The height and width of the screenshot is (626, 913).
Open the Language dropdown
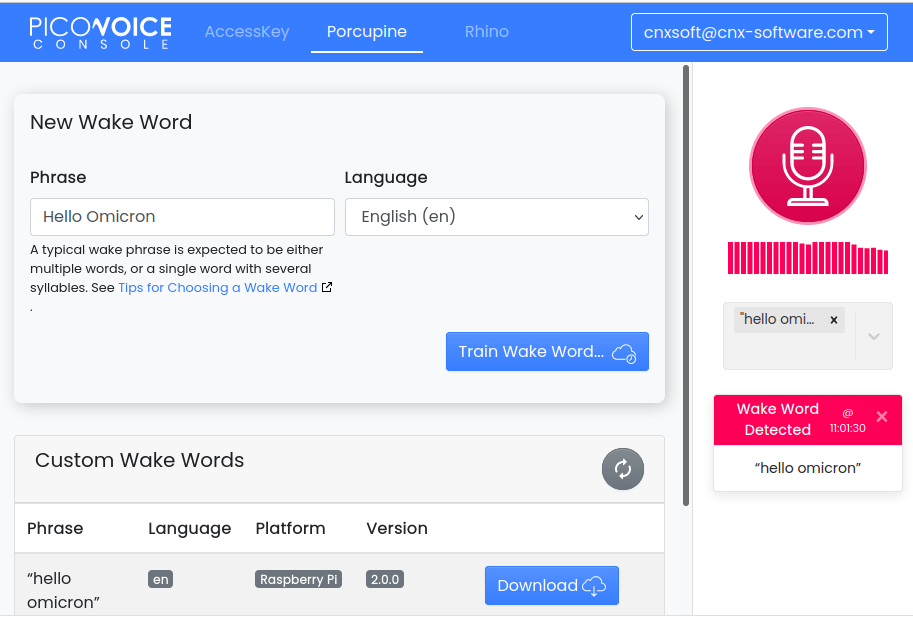click(496, 217)
